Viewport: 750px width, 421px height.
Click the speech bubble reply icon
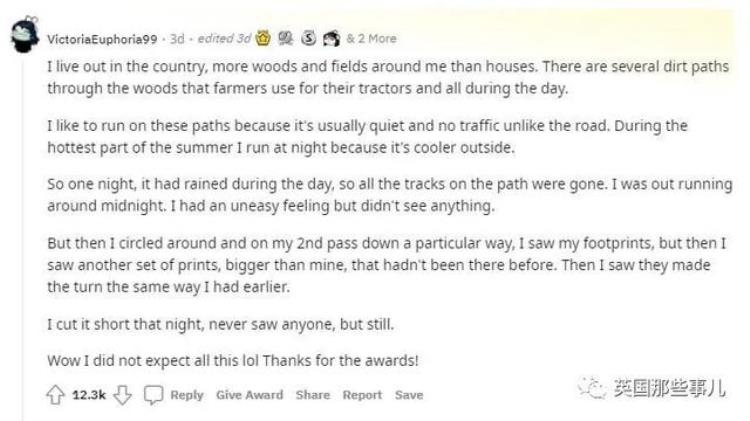coord(153,395)
